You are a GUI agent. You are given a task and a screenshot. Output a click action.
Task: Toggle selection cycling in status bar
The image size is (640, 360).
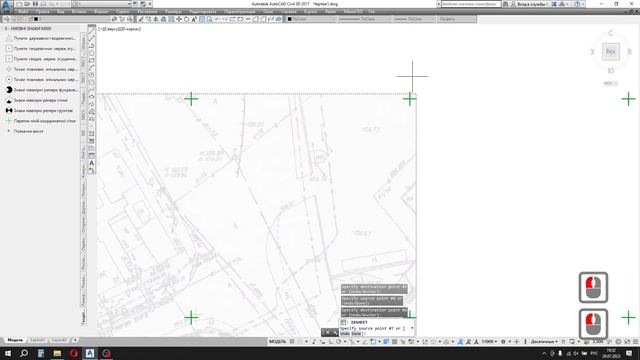(x=402, y=342)
